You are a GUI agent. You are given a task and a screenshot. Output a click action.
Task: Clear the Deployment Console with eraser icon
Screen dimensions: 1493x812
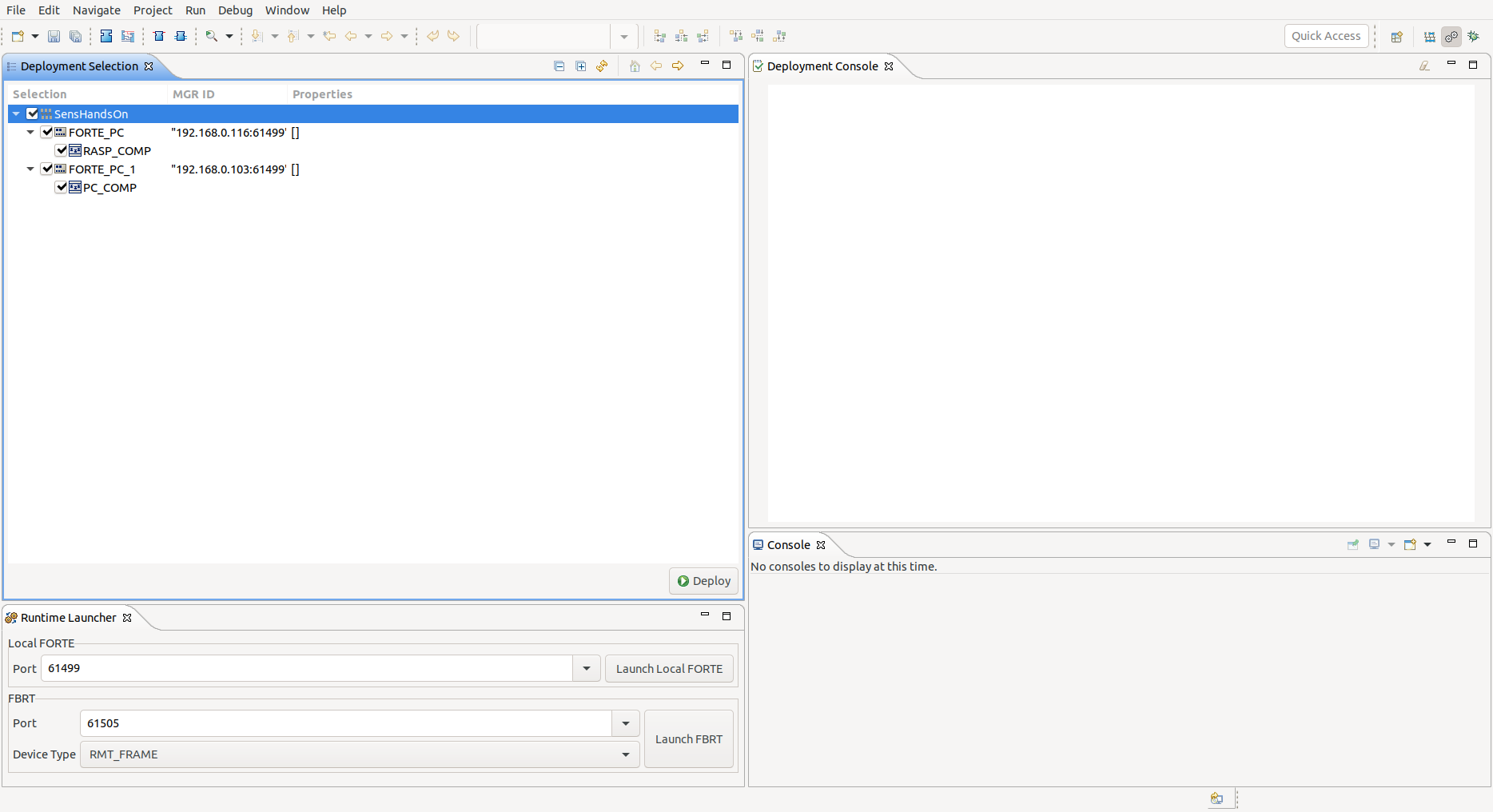pos(1424,66)
